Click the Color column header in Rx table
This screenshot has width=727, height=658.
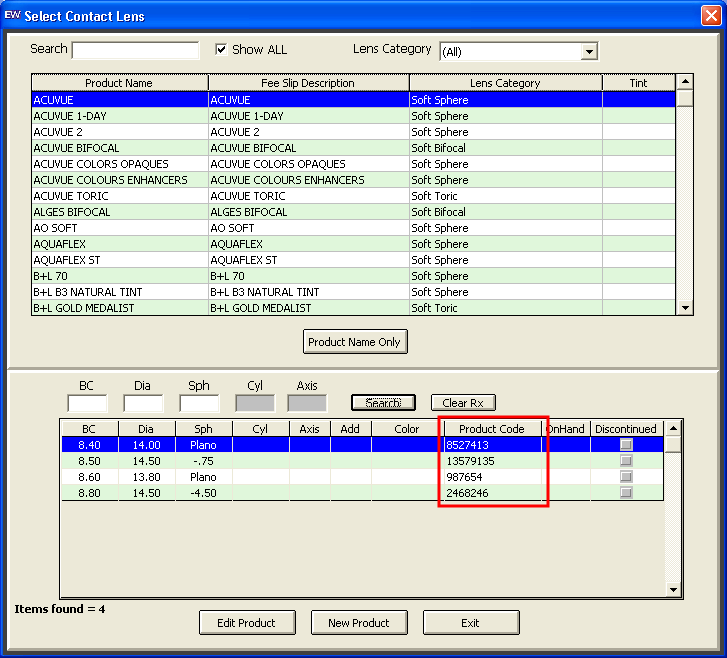[407, 429]
